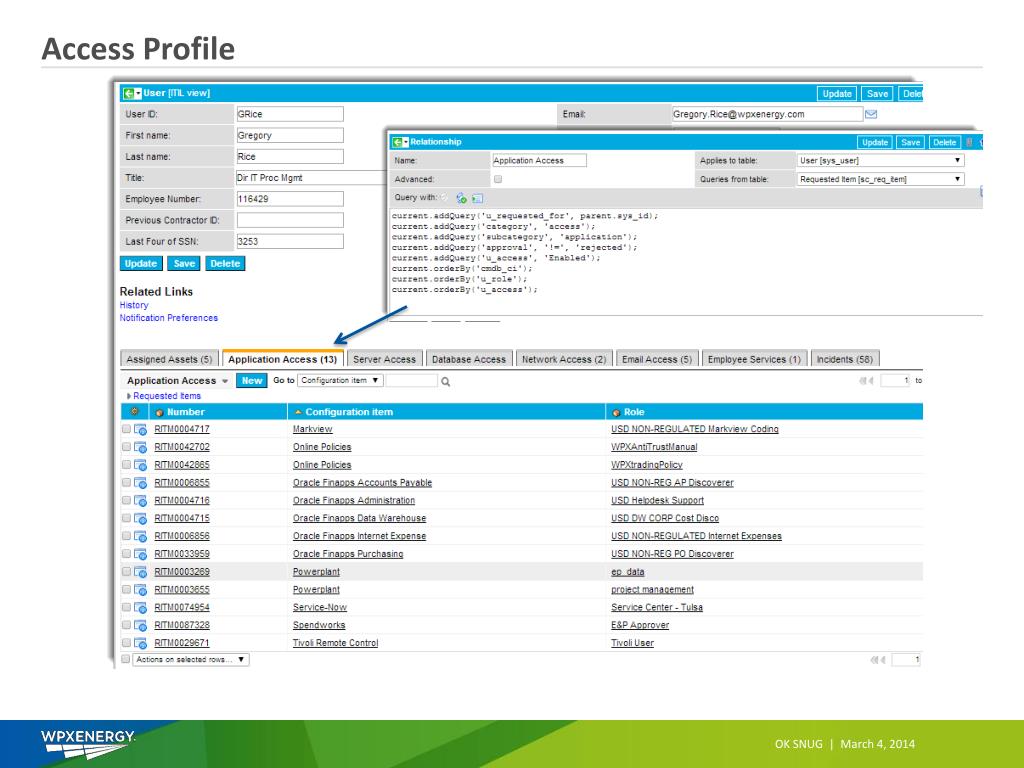Open preview icon for RITM0004717

point(140,429)
